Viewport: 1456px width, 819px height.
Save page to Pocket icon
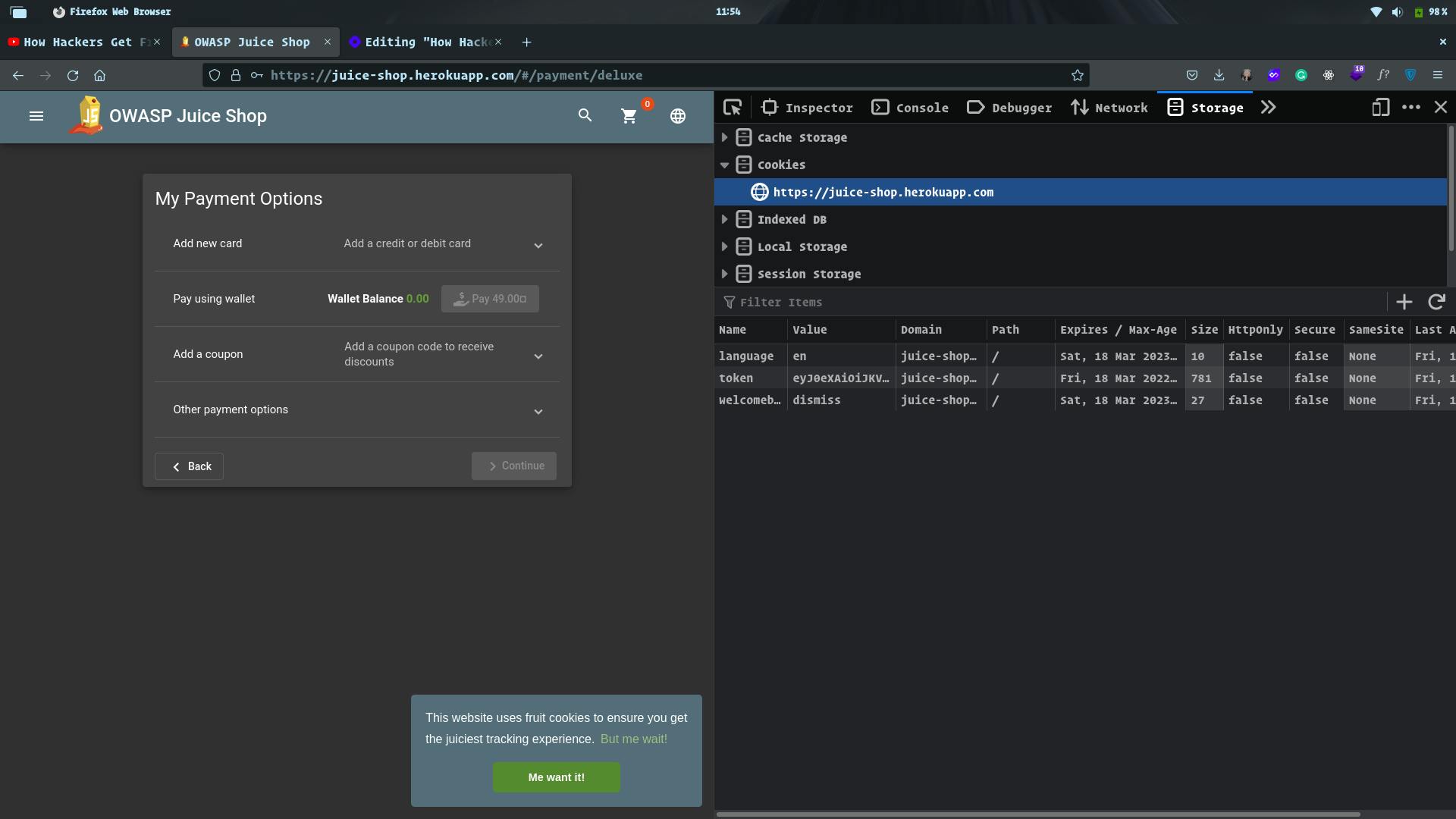(x=1192, y=75)
